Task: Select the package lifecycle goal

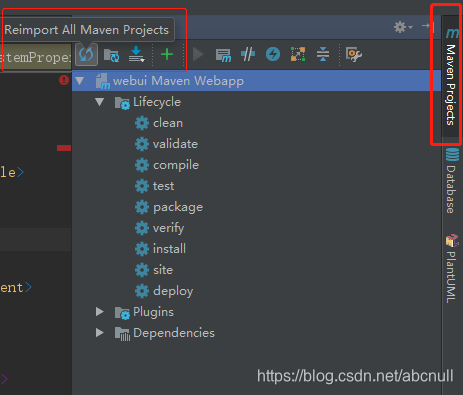Action: pyautogui.click(x=169, y=207)
